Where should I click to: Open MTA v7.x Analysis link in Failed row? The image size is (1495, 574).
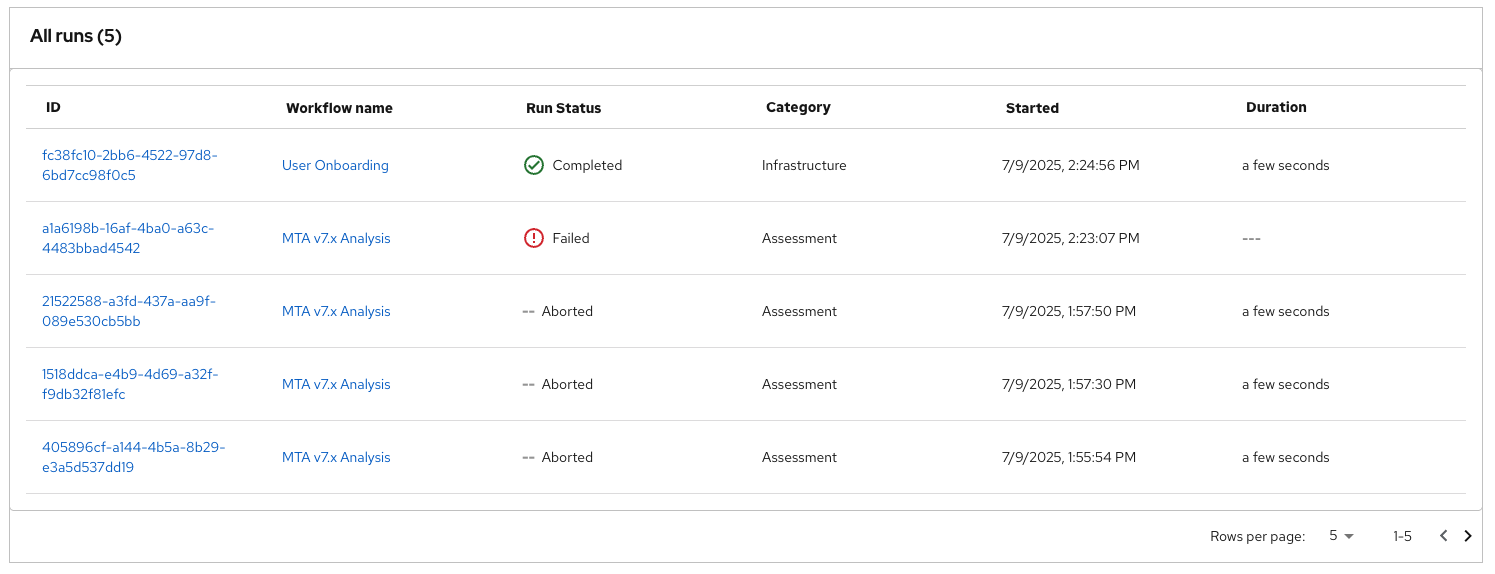336,238
